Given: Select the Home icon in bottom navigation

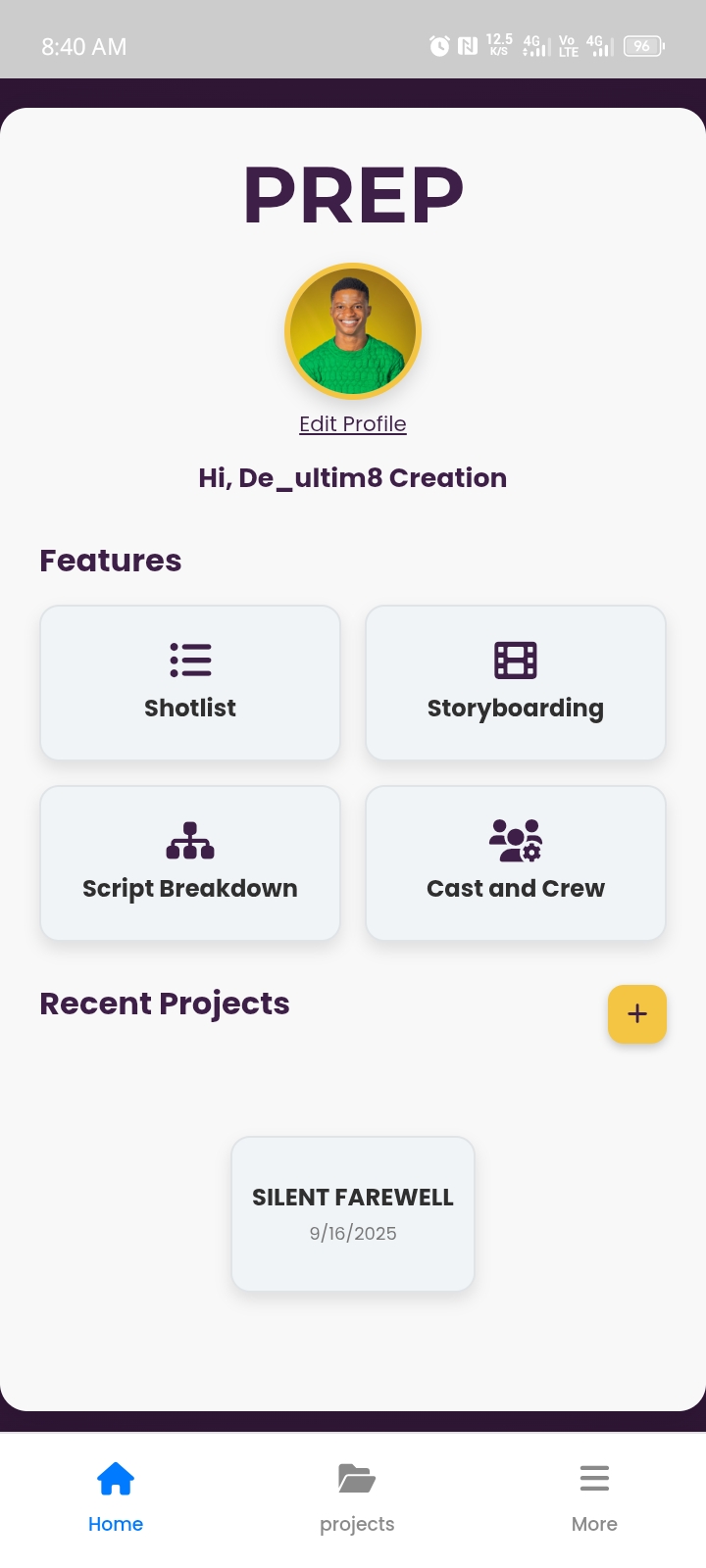Looking at the screenshot, I should point(116,1478).
